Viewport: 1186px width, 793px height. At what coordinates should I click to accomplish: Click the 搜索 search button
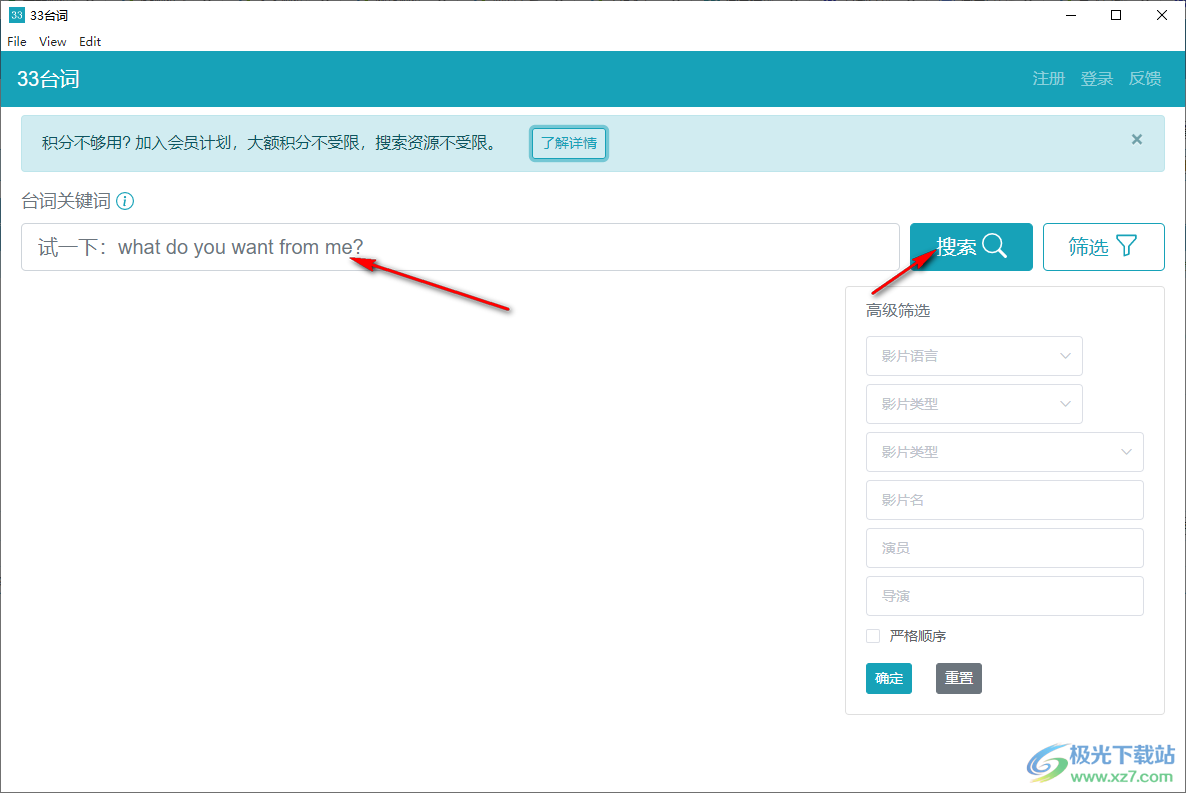pos(970,247)
